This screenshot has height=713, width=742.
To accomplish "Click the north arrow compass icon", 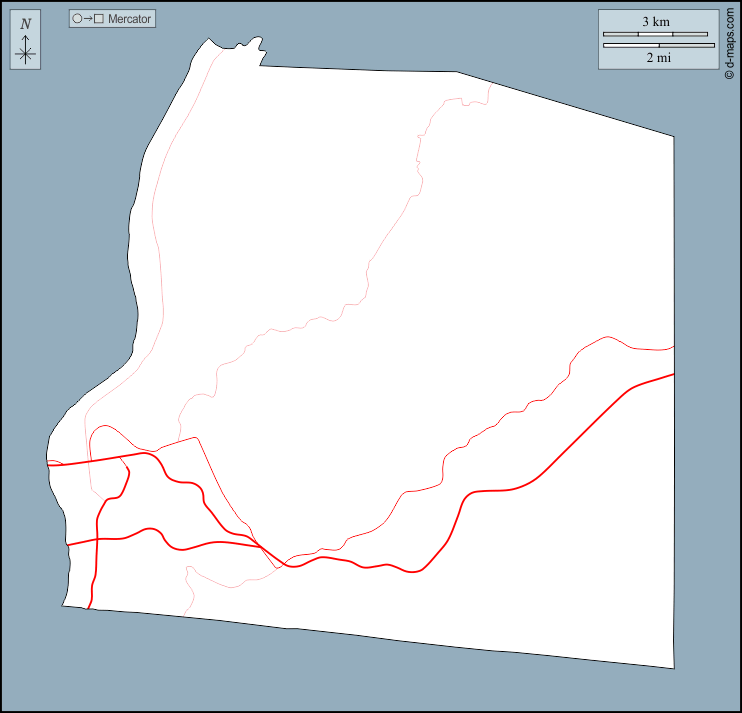I will click(26, 51).
